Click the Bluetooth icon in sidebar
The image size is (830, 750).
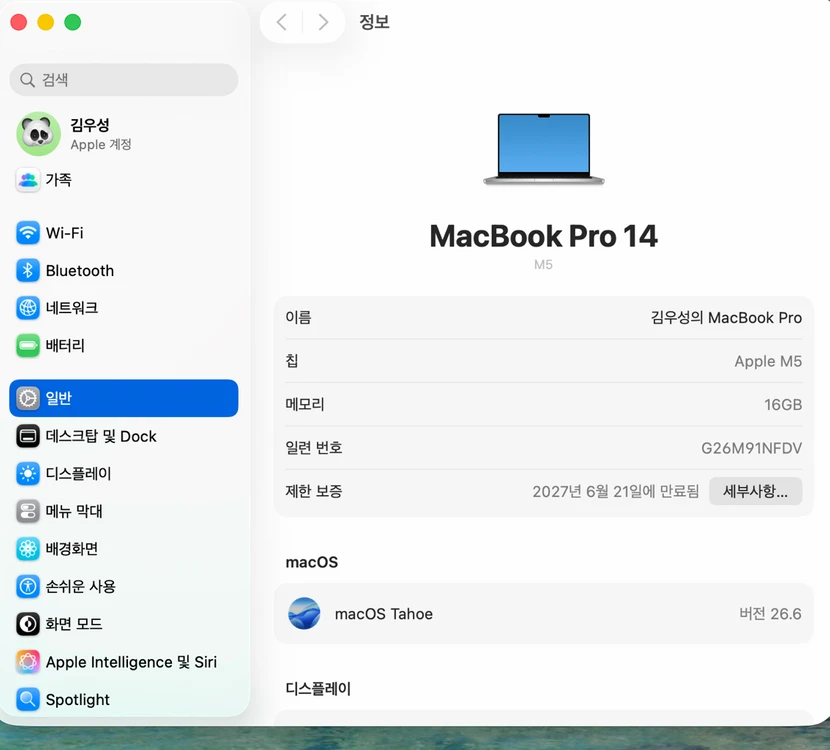click(x=28, y=270)
